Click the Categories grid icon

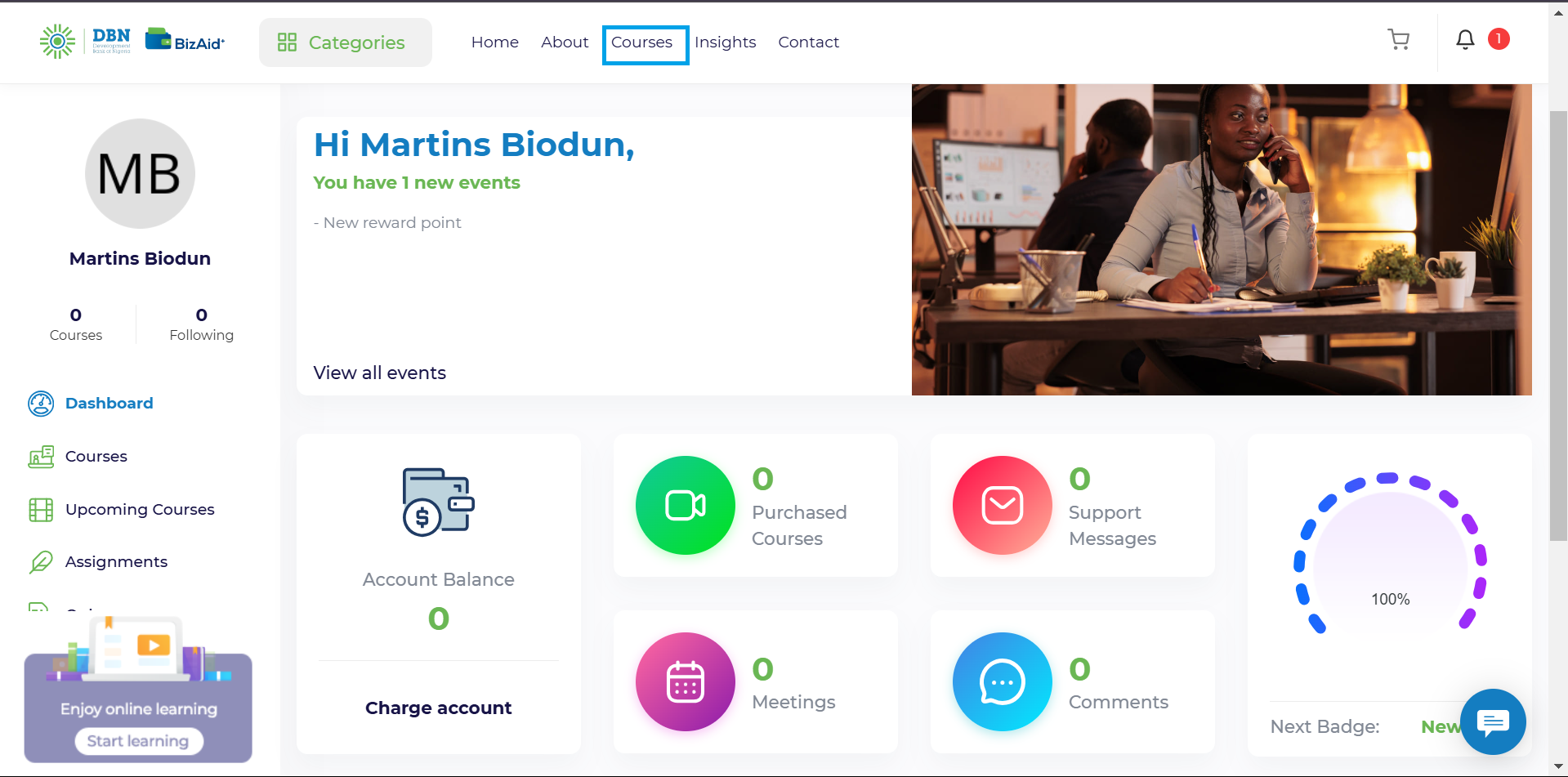pyautogui.click(x=287, y=42)
